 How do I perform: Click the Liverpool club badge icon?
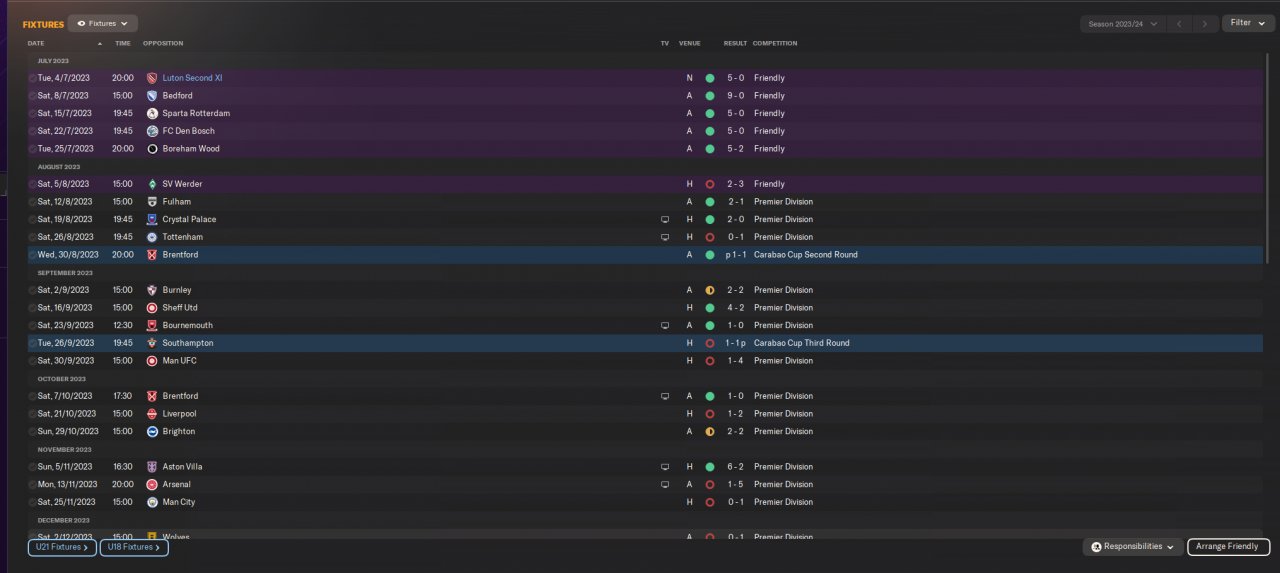tap(152, 414)
